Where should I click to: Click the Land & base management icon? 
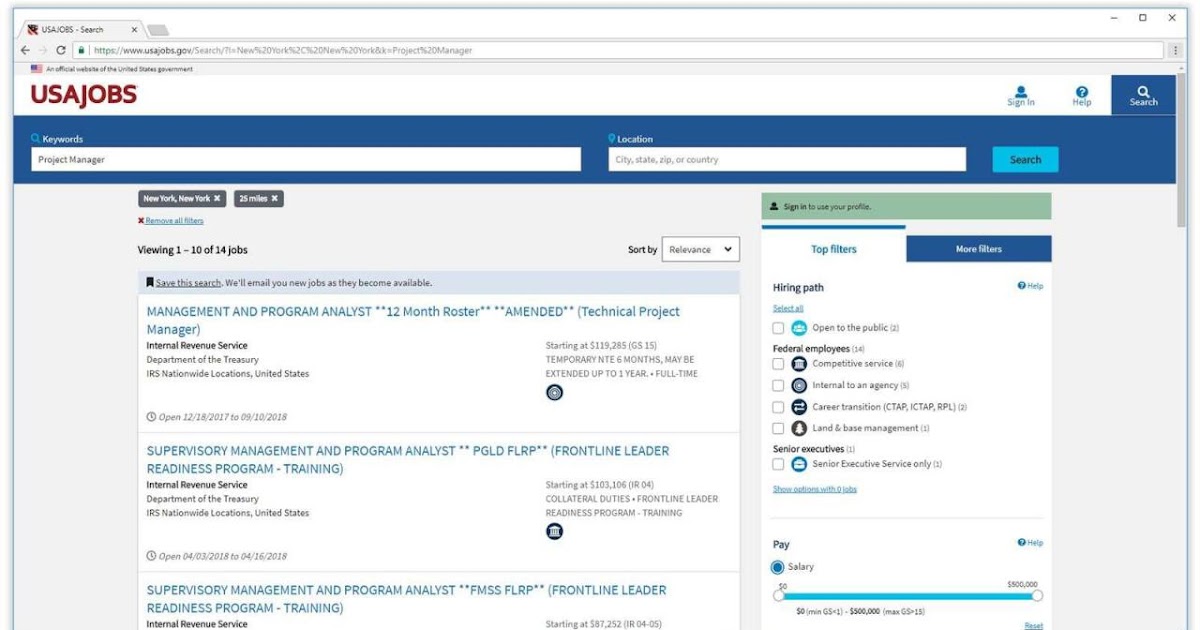(x=799, y=428)
